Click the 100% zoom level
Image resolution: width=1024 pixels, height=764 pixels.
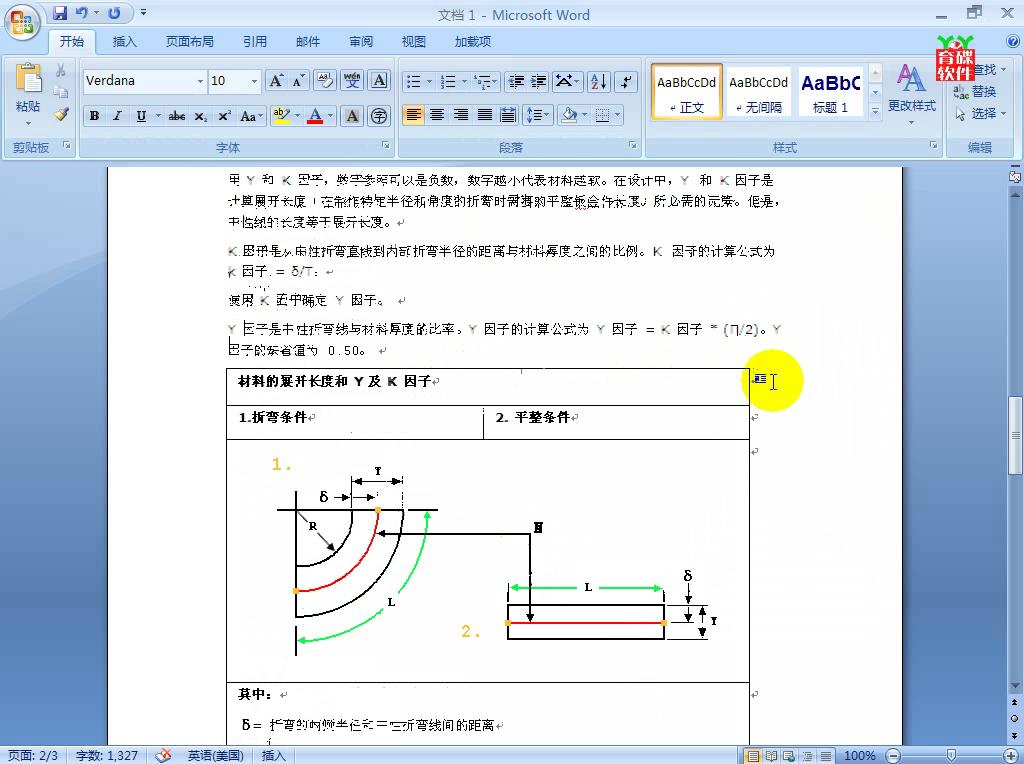click(x=859, y=756)
